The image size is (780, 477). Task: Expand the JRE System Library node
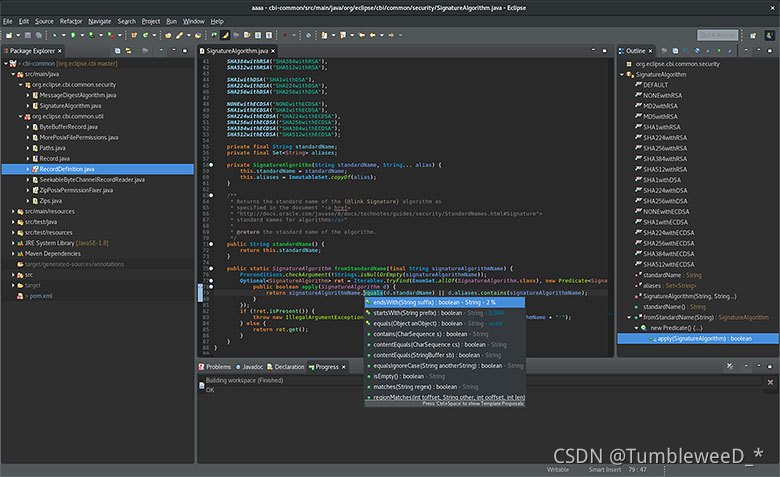point(13,242)
